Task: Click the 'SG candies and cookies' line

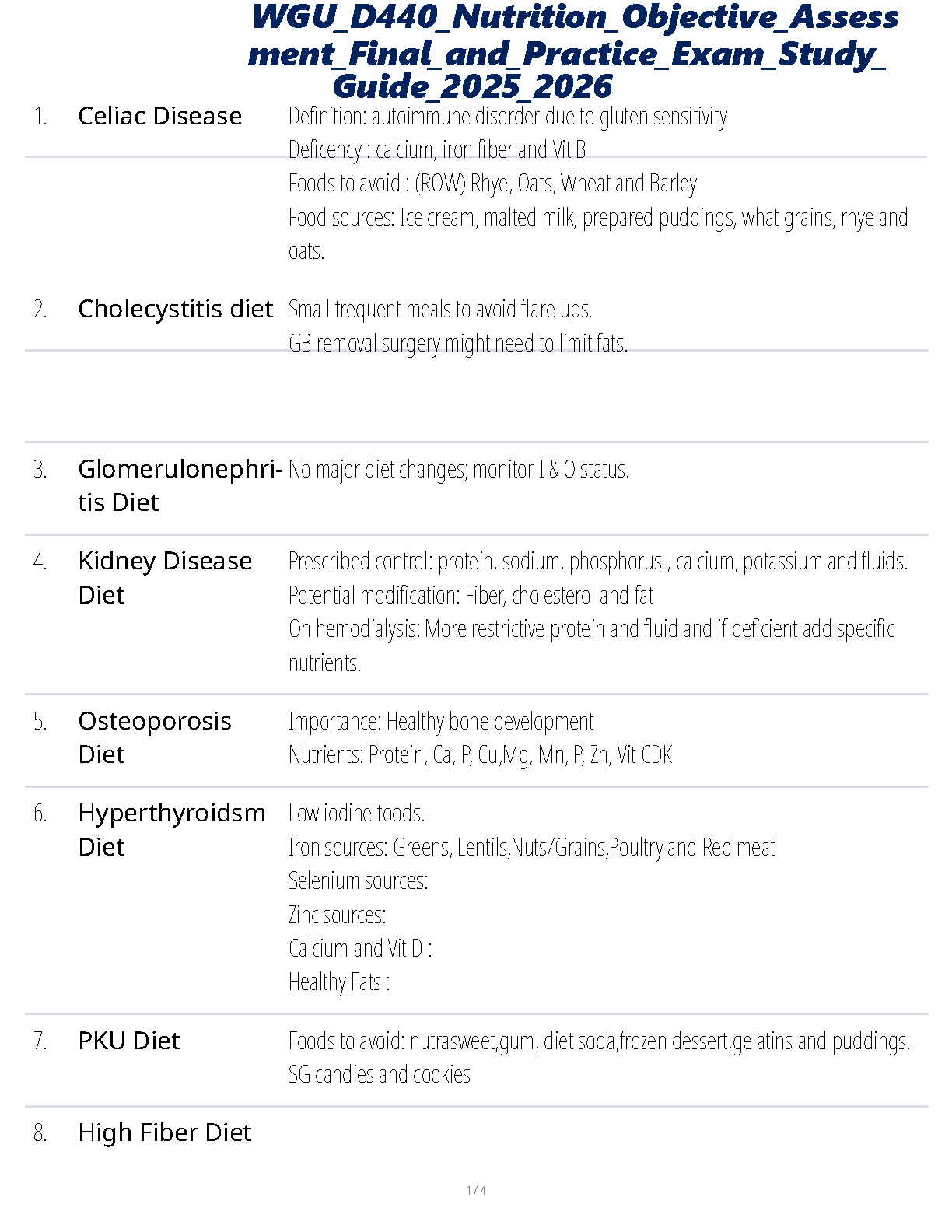Action: pos(379,1074)
